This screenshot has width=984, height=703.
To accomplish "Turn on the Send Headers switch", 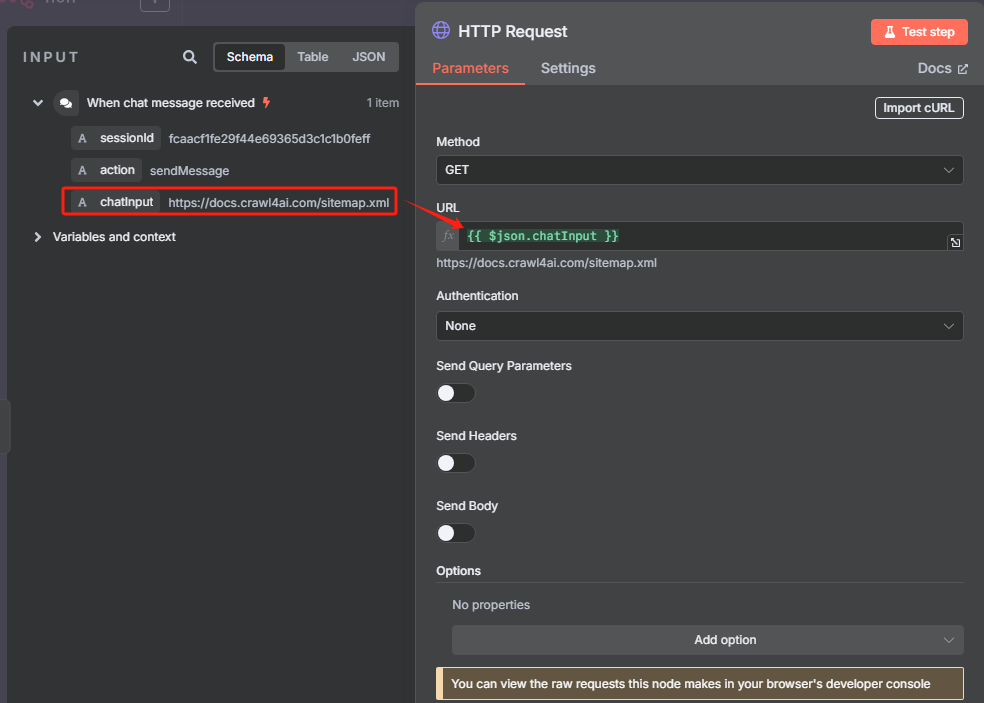I will tap(456, 463).
